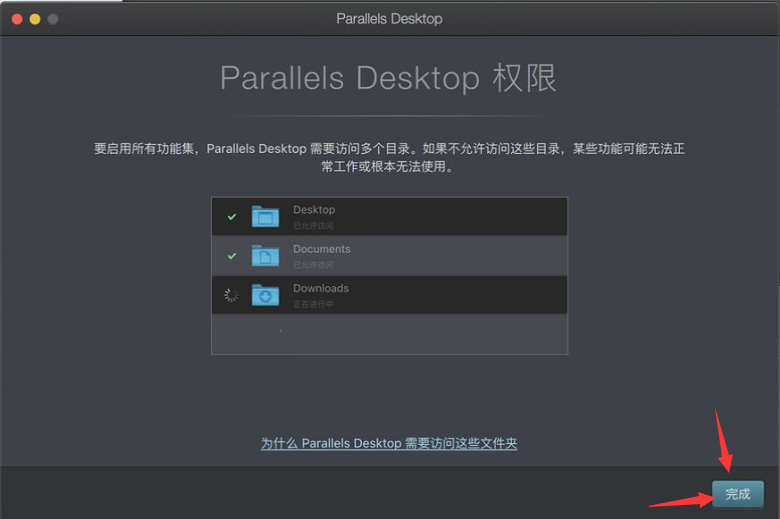Screen dimensions: 780x519
Task: Click the 已允许访问 status under Desktop
Action: click(x=313, y=225)
